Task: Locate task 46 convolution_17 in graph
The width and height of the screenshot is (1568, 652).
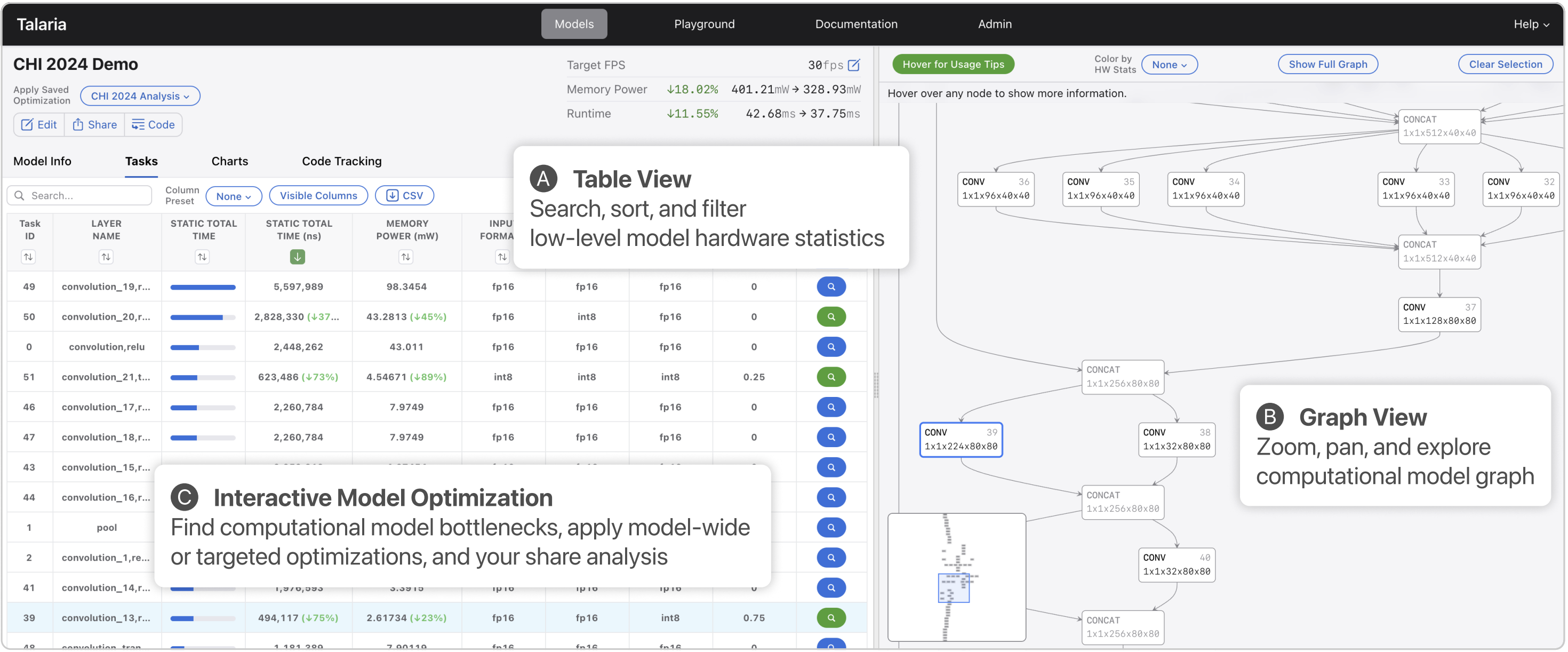Action: point(831,407)
